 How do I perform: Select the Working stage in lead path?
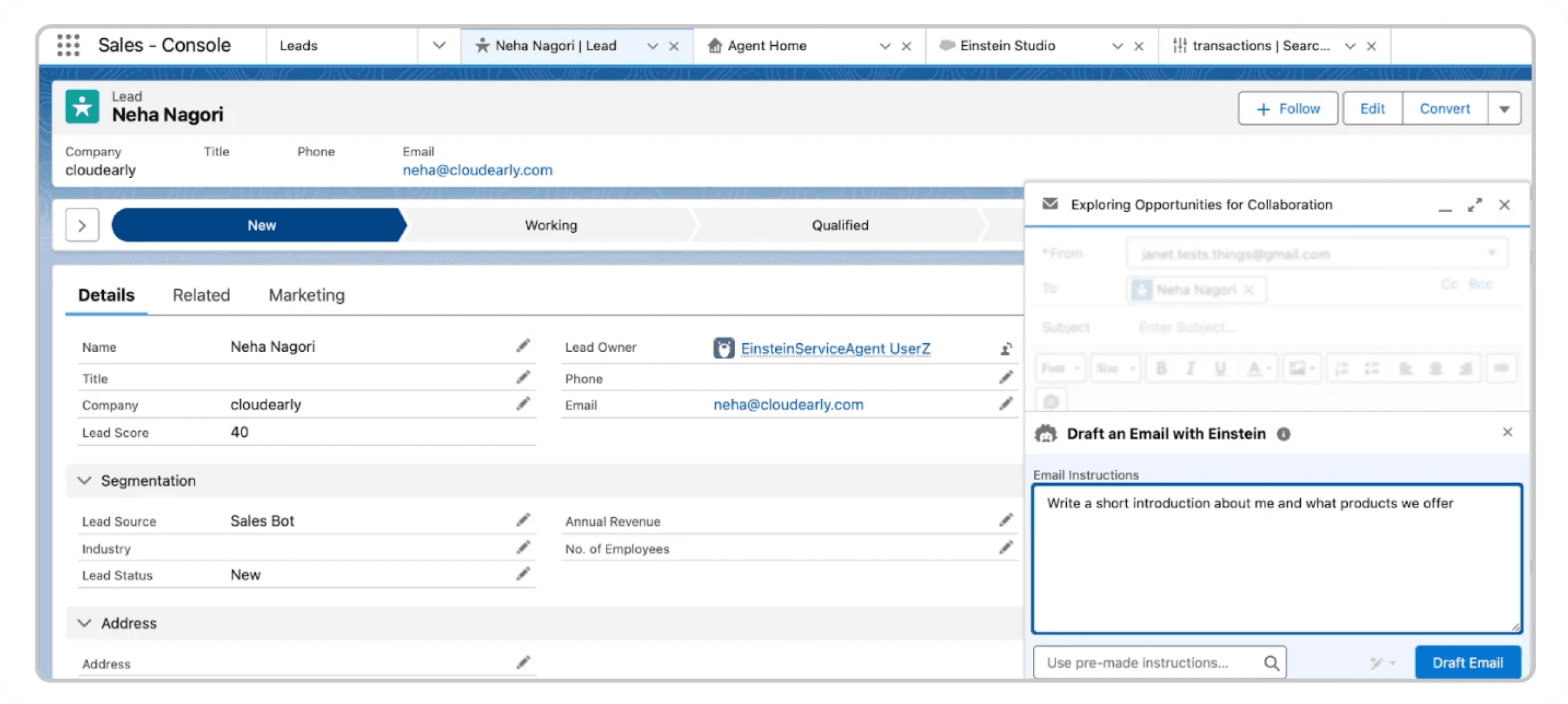pos(551,225)
